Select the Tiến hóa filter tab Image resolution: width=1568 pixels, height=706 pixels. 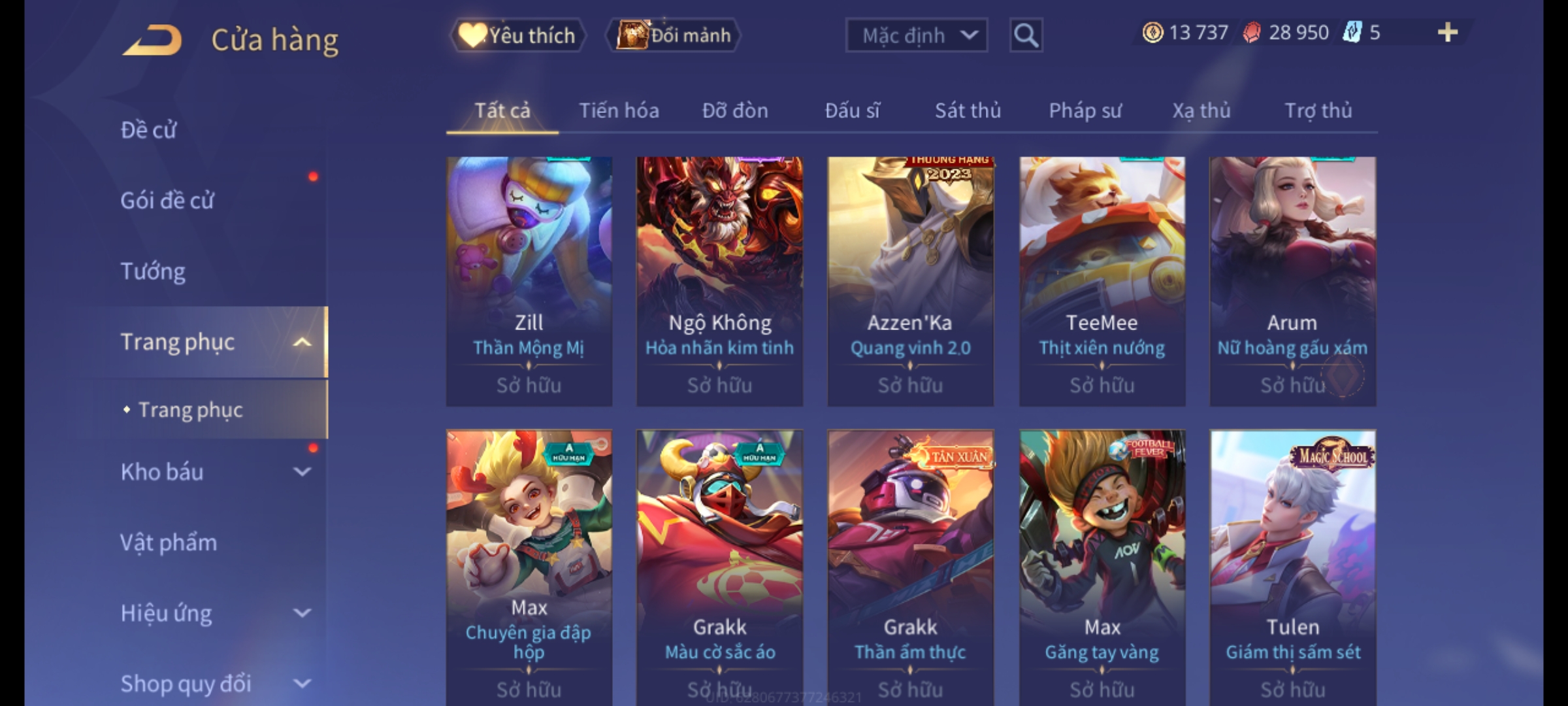point(619,110)
